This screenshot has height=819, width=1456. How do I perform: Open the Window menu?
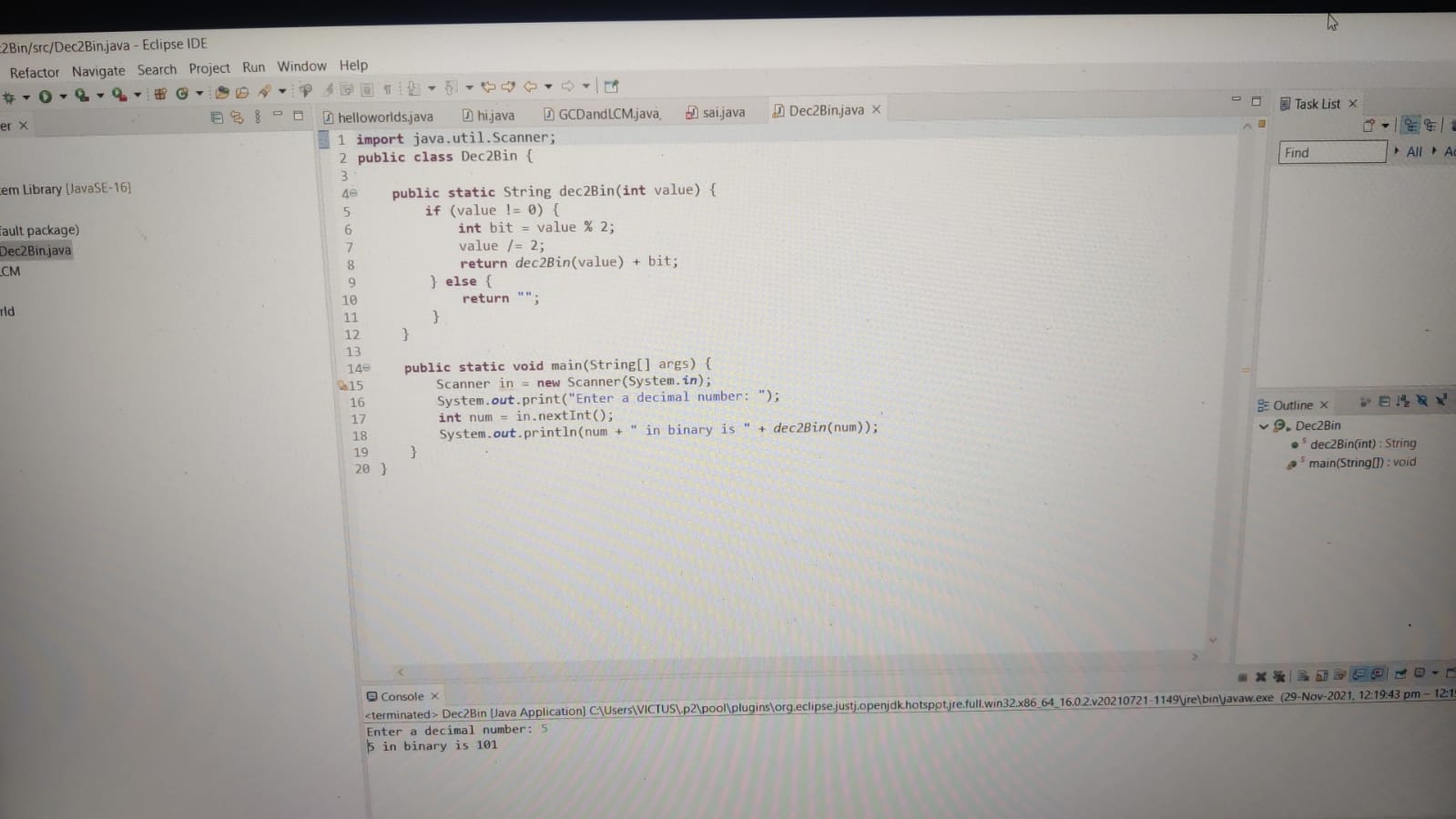[301, 67]
